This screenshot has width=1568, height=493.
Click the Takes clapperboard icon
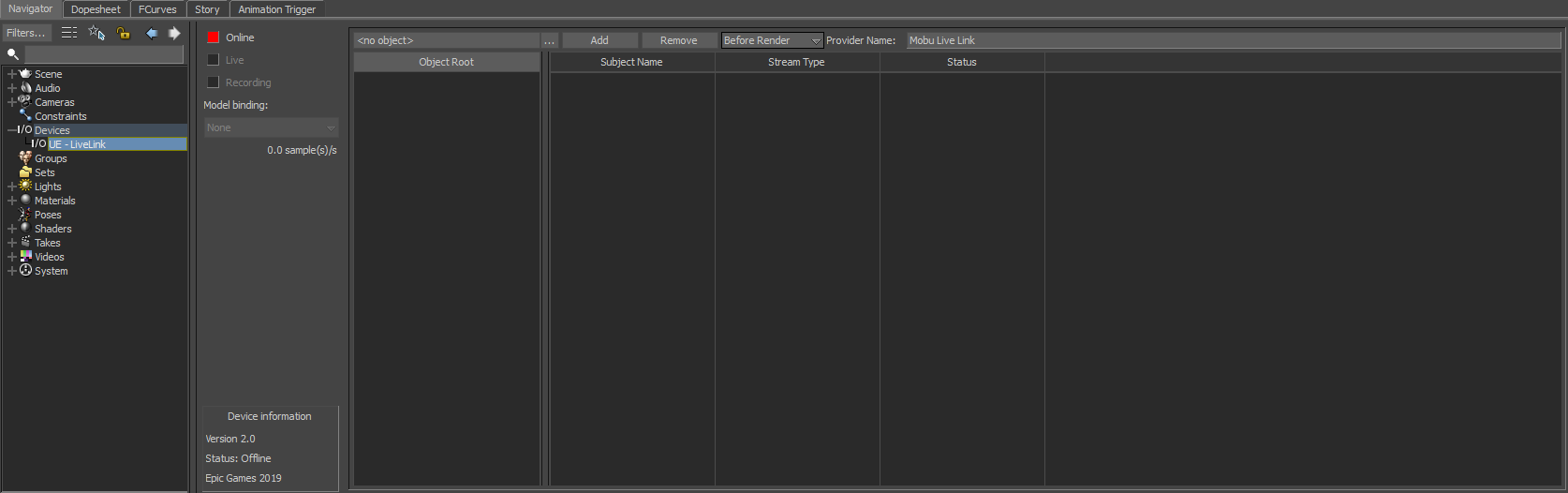pos(25,242)
